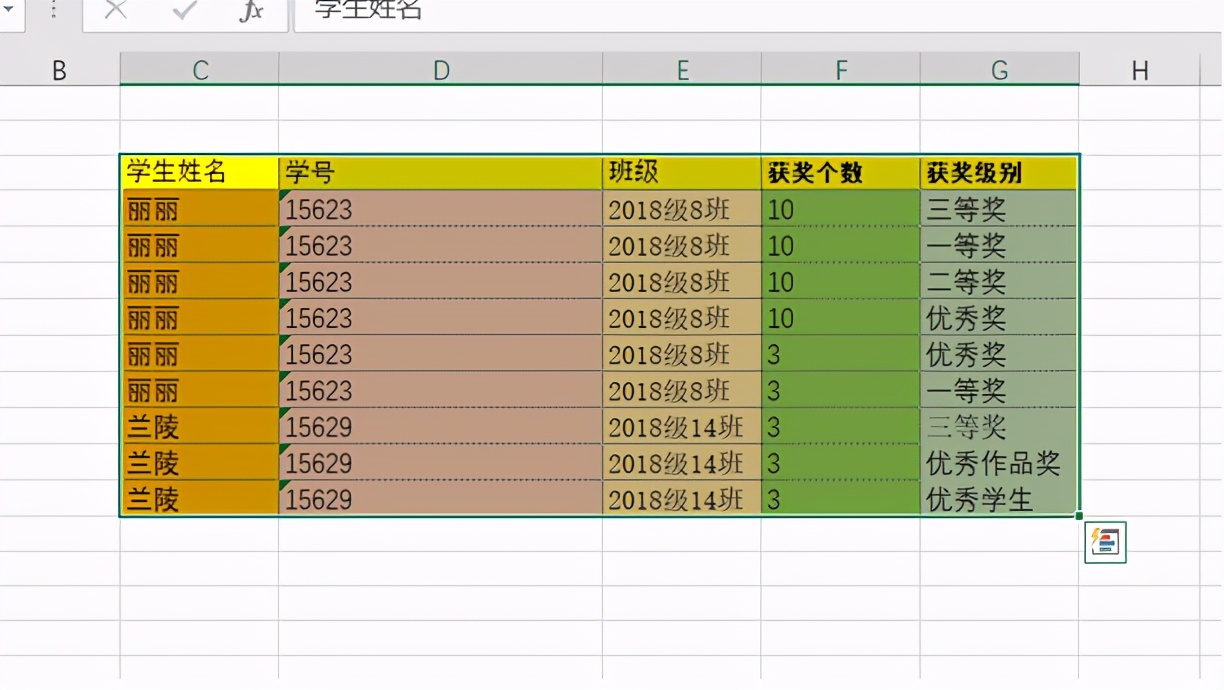Select 2018级8班 in the 二等奖 row
This screenshot has width=1224, height=690.
click(682, 281)
